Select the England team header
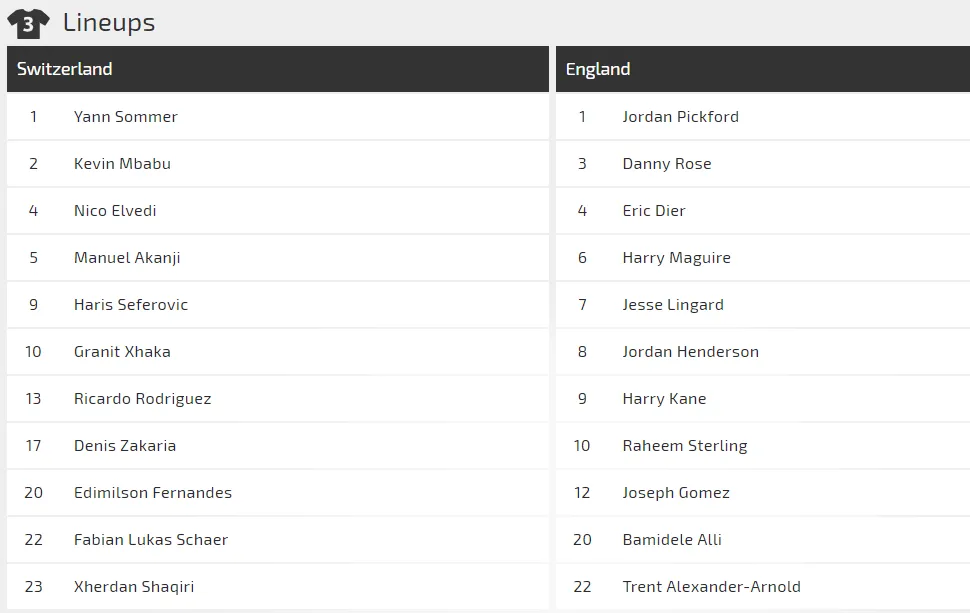This screenshot has height=613, width=970. [x=598, y=69]
